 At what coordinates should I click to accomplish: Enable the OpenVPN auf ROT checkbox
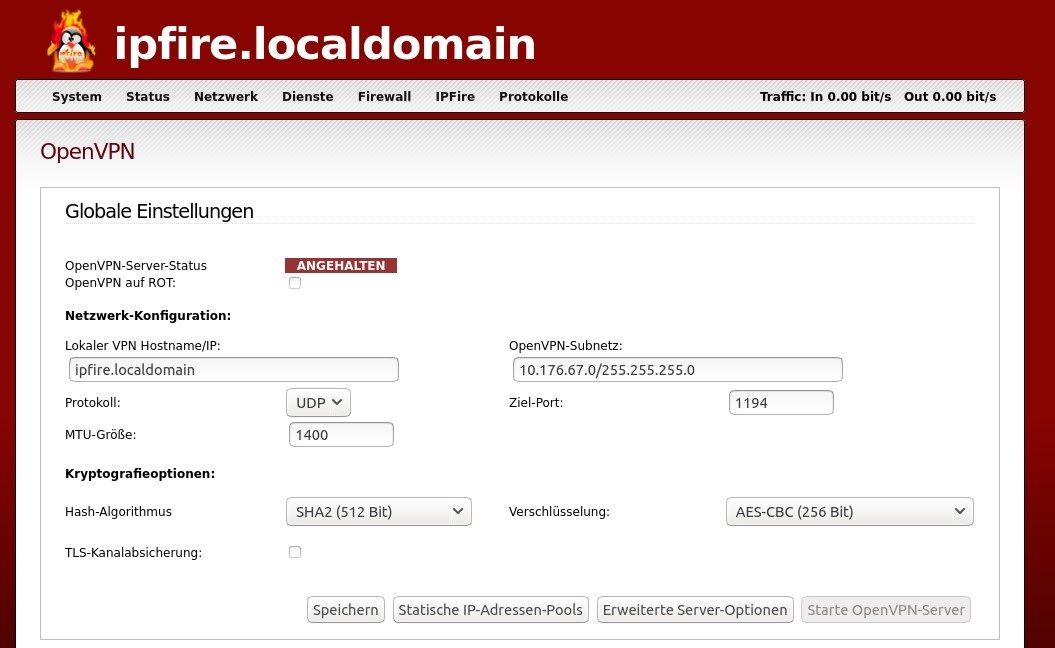pos(295,283)
